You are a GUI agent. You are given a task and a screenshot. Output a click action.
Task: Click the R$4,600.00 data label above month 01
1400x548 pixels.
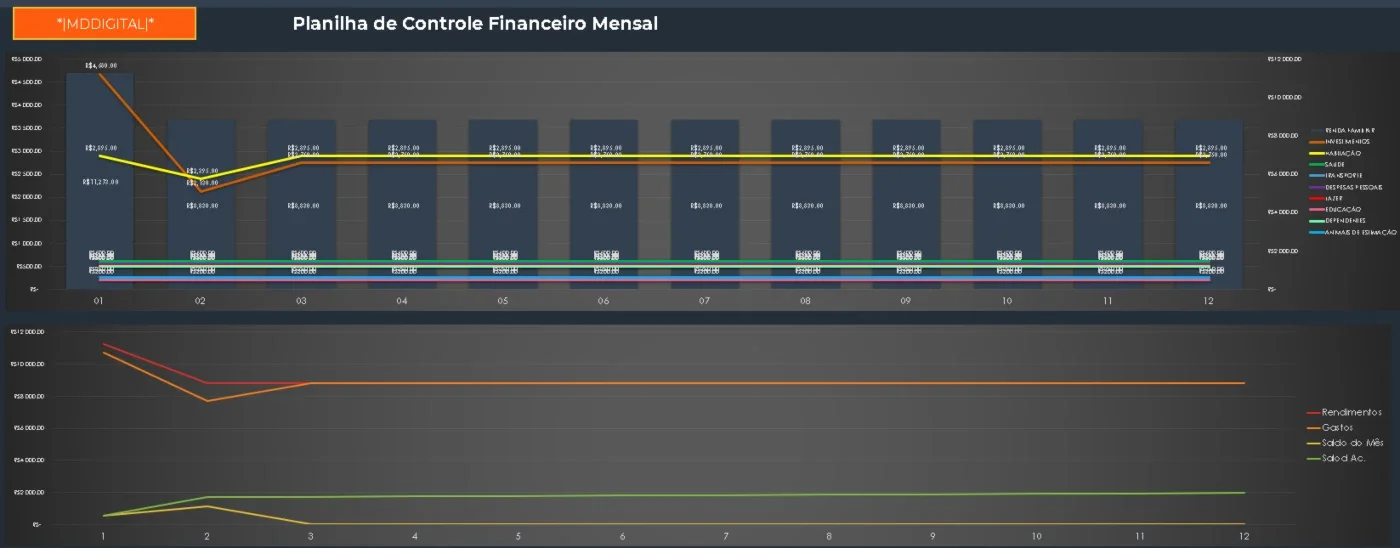(x=101, y=65)
